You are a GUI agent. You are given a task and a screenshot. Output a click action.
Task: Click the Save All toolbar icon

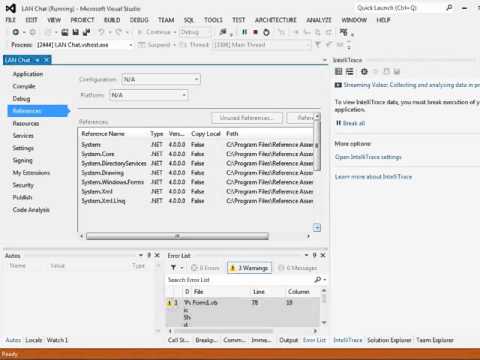coord(86,32)
